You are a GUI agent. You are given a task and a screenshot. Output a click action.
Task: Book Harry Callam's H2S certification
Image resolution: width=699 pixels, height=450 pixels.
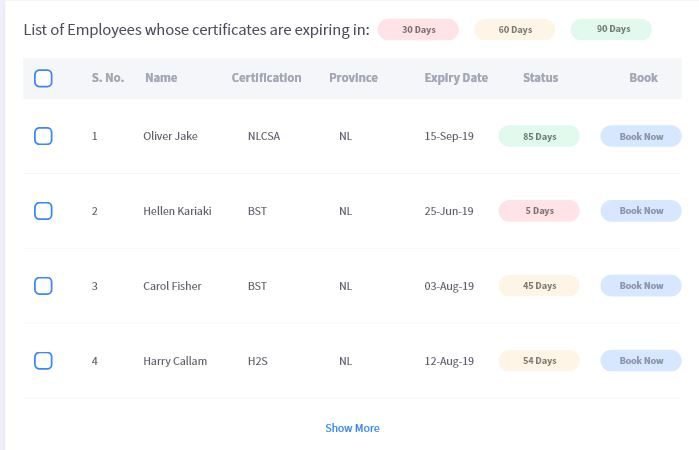[x=641, y=361]
